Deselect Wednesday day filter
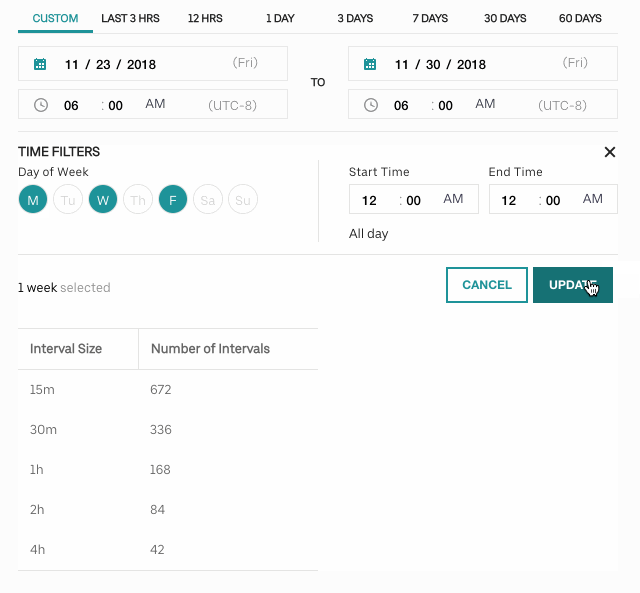This screenshot has width=640, height=593. pyautogui.click(x=103, y=200)
